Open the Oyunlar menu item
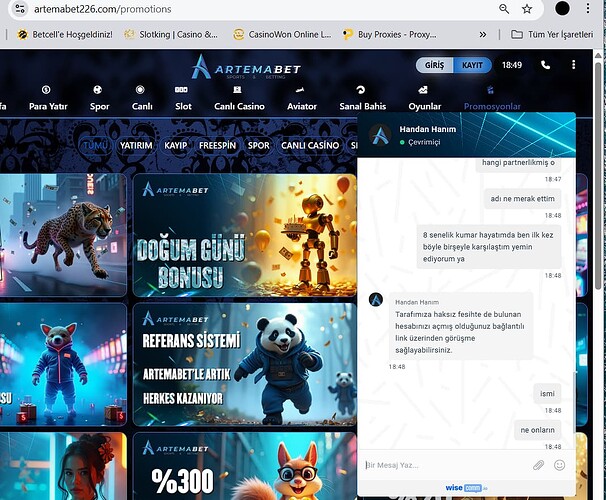Screen dimensions: 606x500 [424, 106]
